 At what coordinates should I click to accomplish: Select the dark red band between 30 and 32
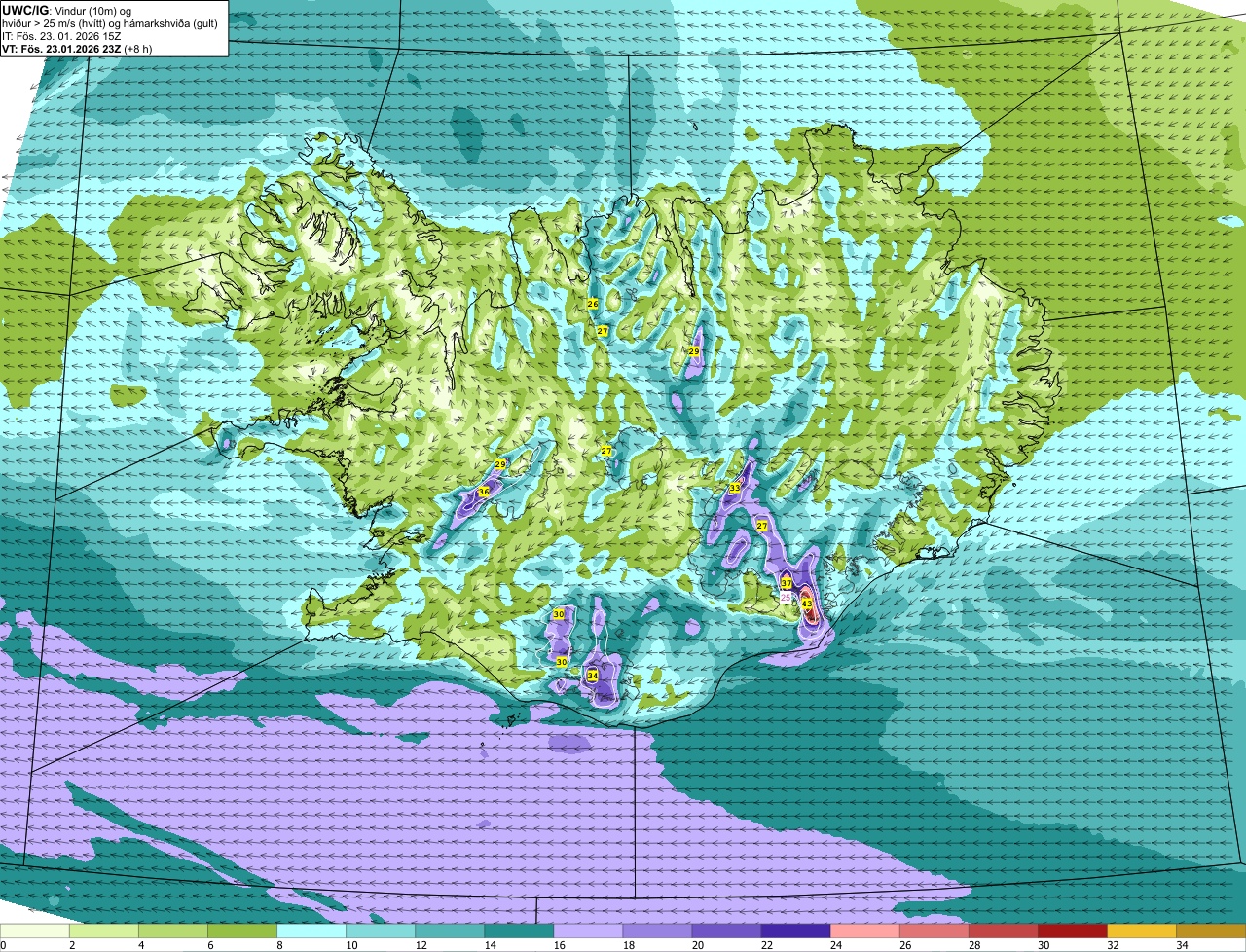click(1072, 932)
